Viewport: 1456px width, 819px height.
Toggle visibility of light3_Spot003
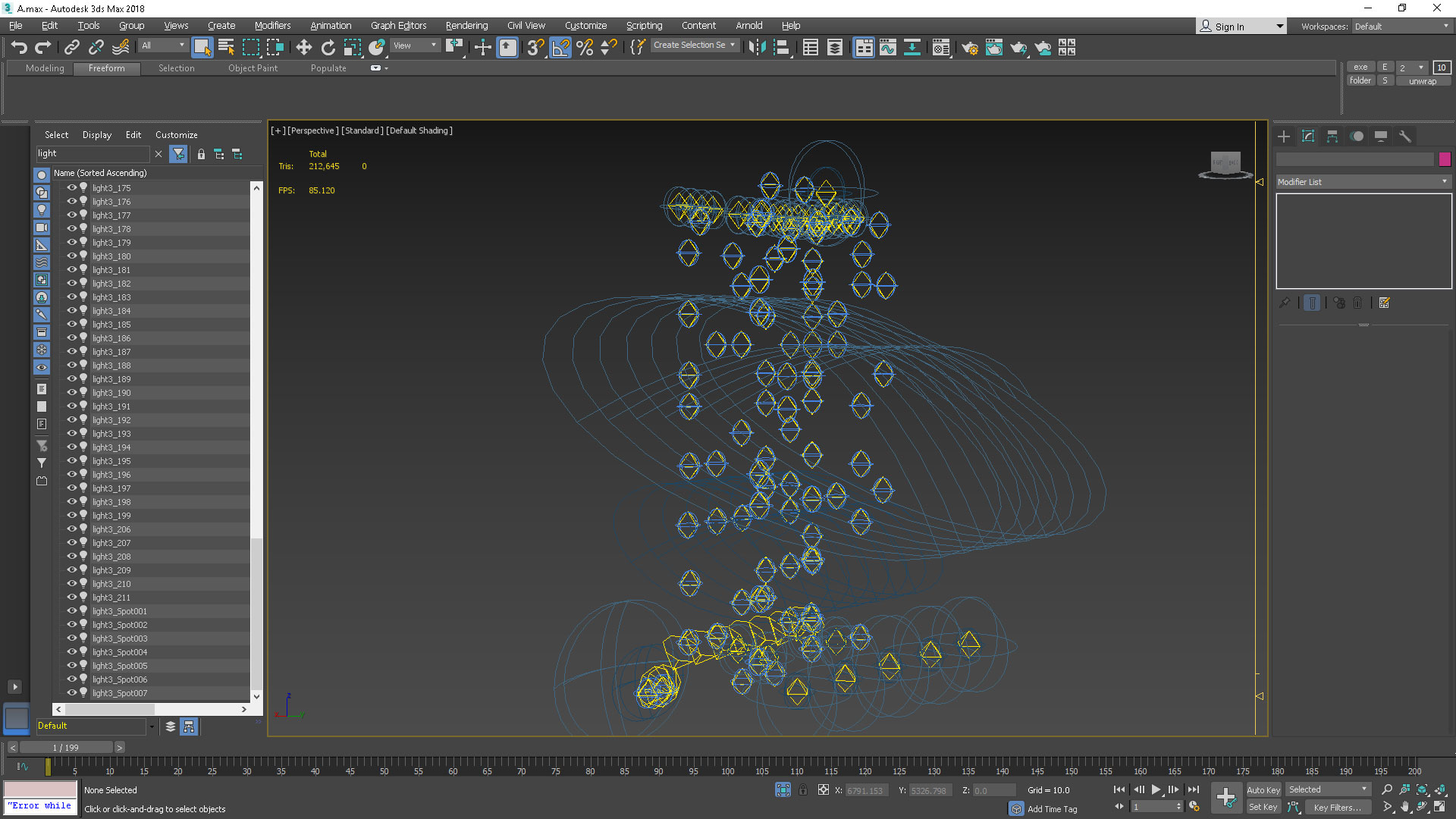[72, 639]
